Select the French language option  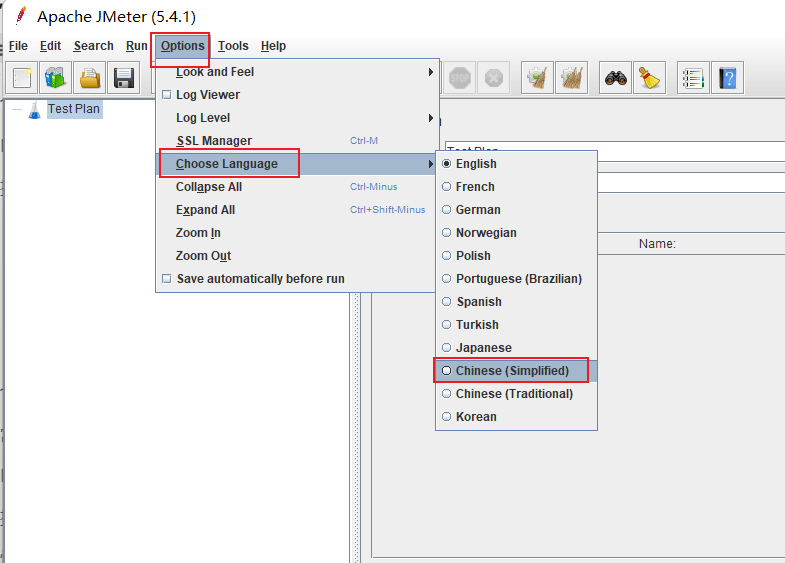[x=516, y=187]
